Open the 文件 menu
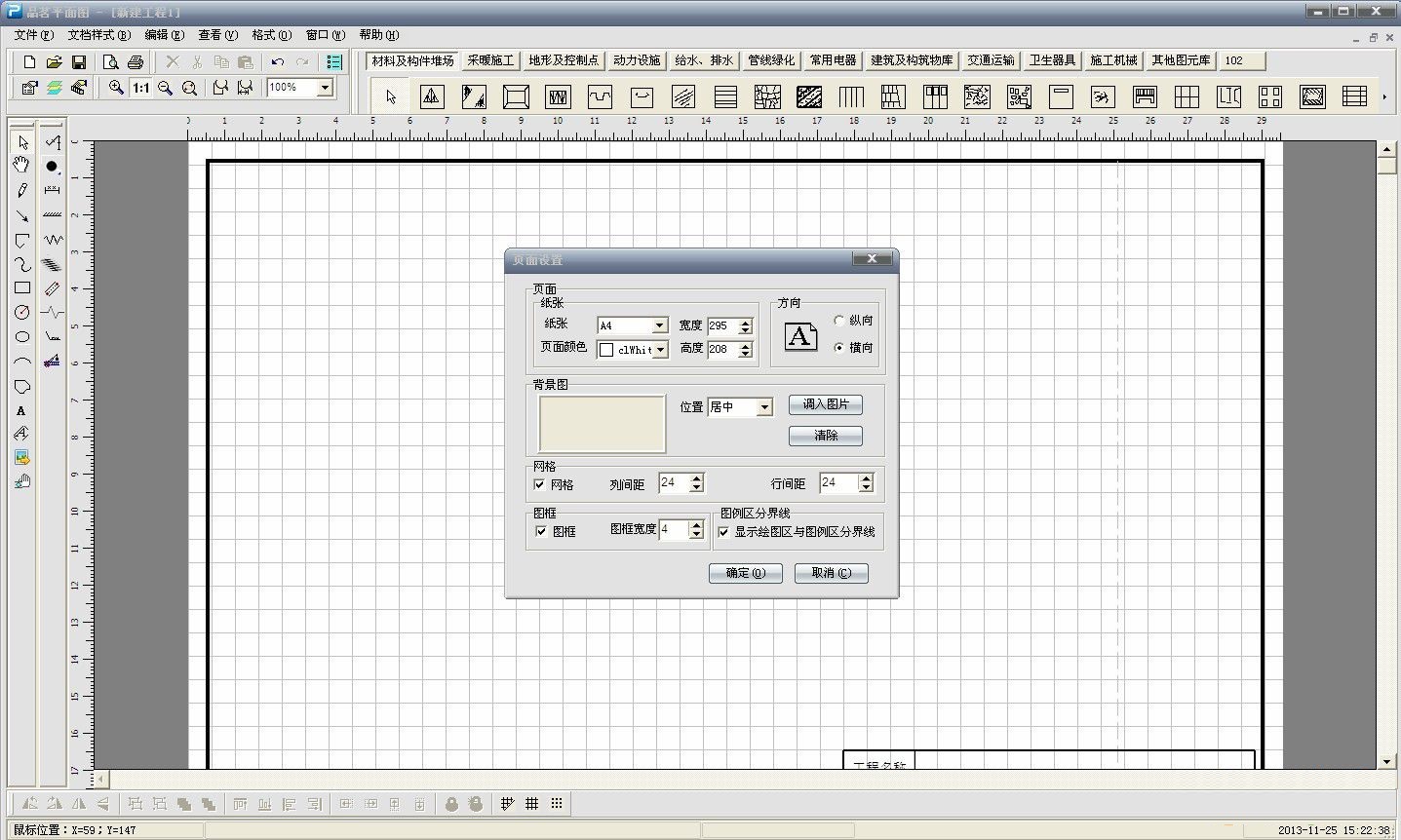The width and height of the screenshot is (1401, 840). click(x=33, y=35)
